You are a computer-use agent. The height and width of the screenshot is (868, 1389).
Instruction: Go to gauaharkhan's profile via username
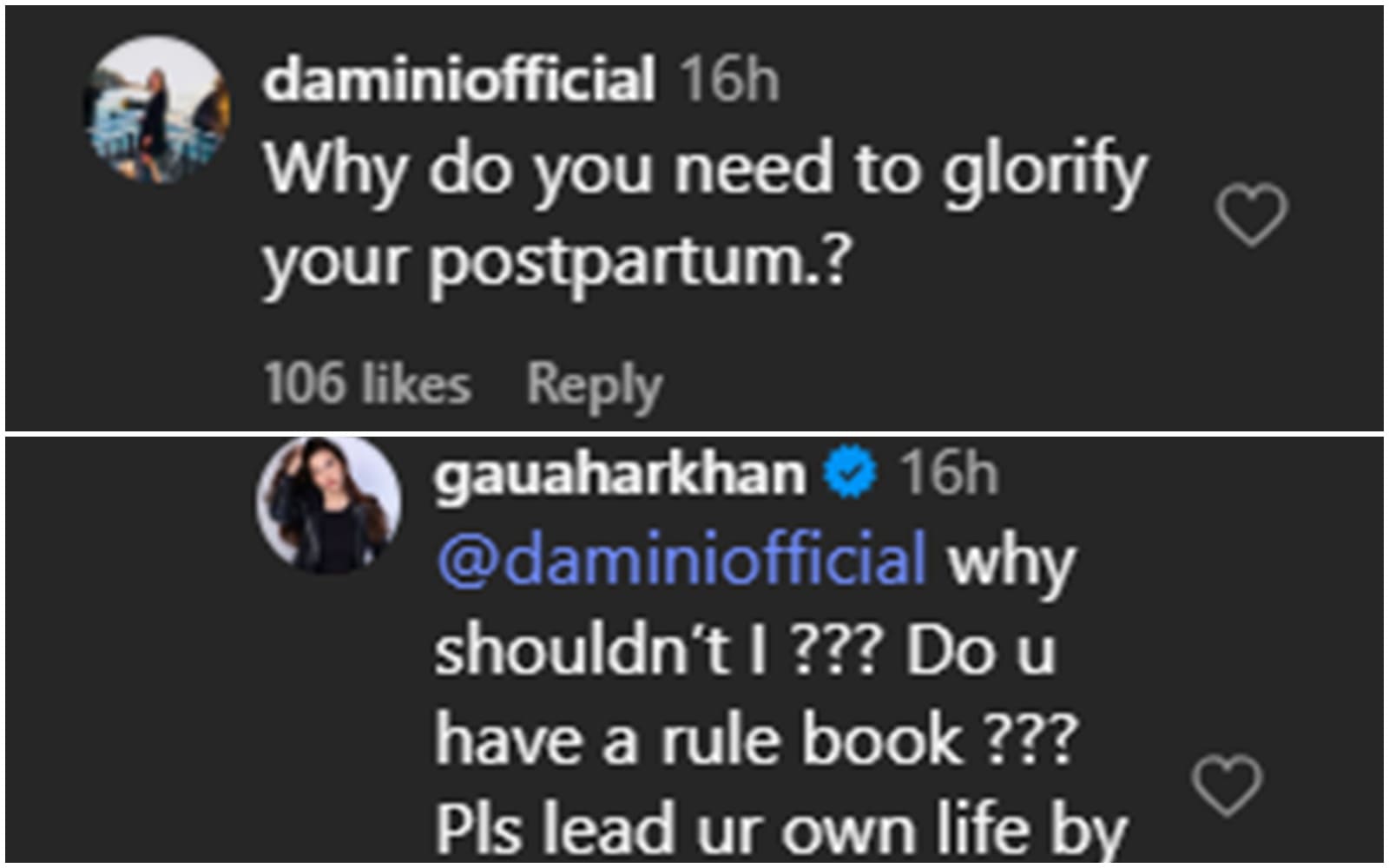(x=620, y=476)
